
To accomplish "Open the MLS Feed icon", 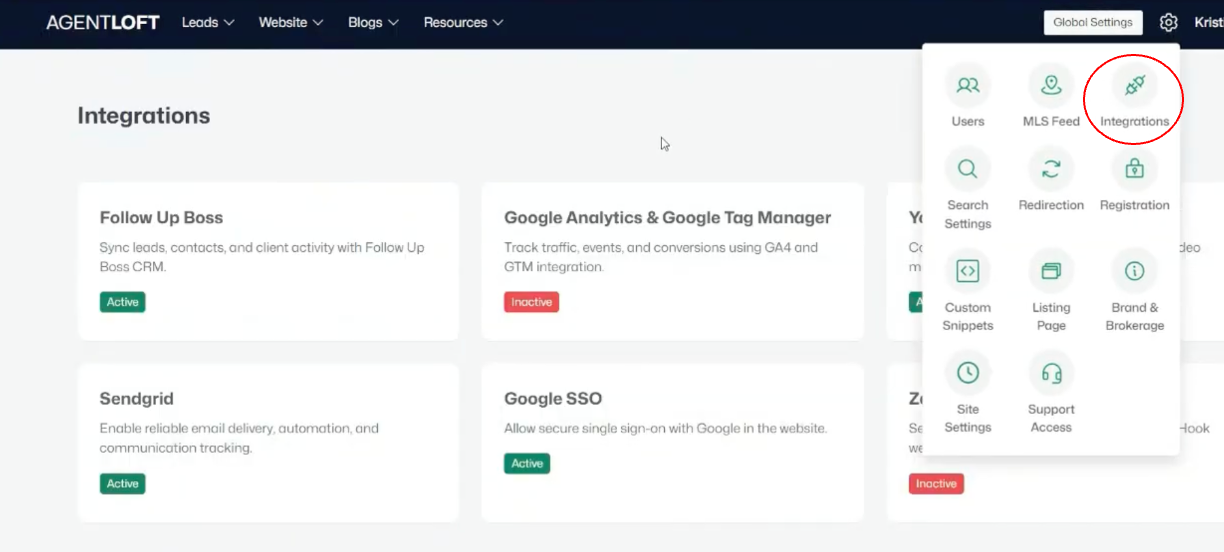I will 1051,86.
